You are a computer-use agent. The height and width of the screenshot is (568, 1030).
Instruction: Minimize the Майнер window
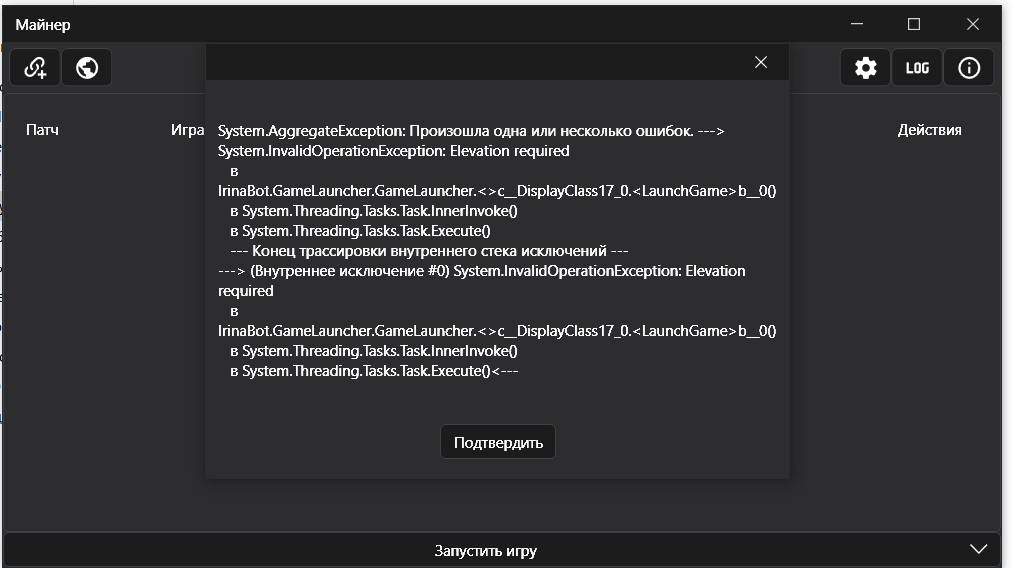click(857, 24)
